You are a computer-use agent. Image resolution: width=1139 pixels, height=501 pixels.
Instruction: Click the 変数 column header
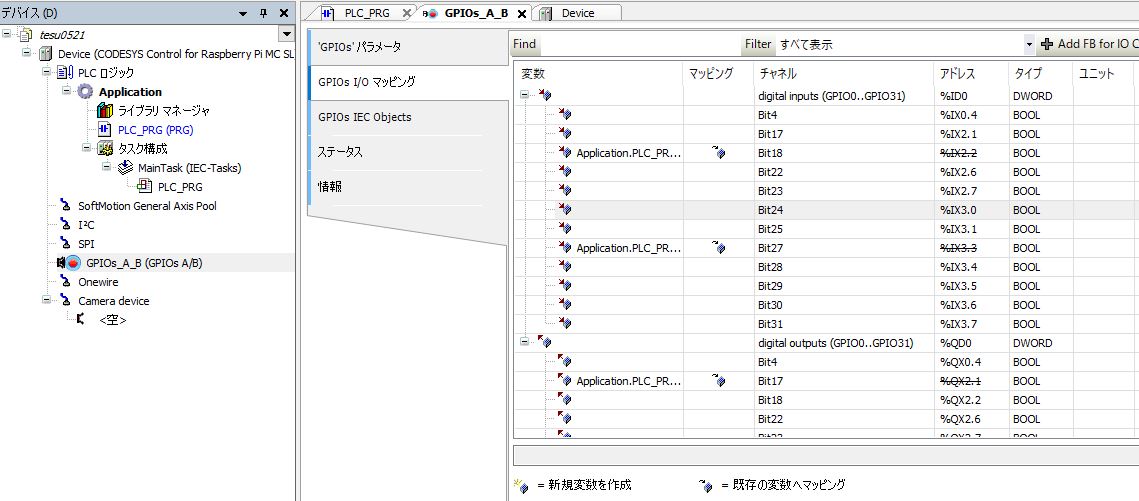[599, 73]
